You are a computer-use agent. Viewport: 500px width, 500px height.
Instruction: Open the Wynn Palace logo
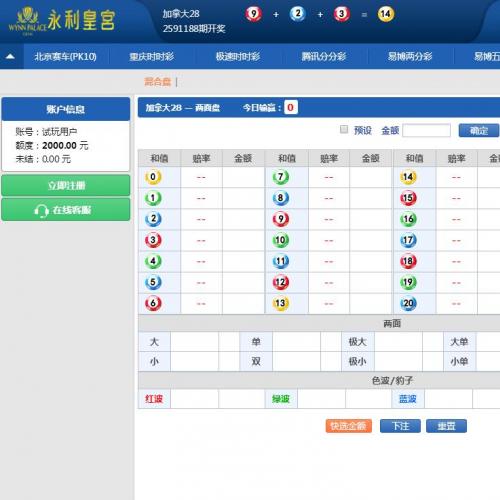62,21
